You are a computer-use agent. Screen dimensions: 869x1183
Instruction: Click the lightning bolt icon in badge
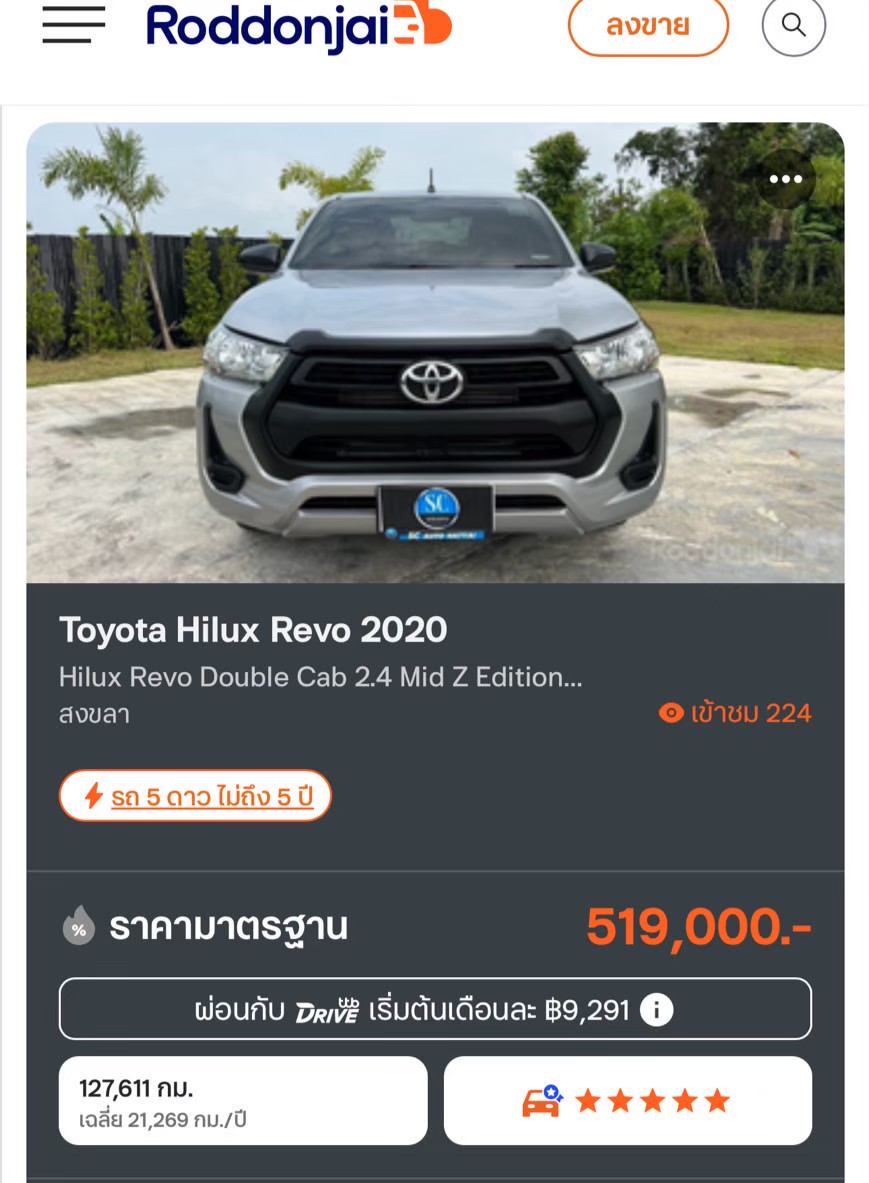coord(93,796)
